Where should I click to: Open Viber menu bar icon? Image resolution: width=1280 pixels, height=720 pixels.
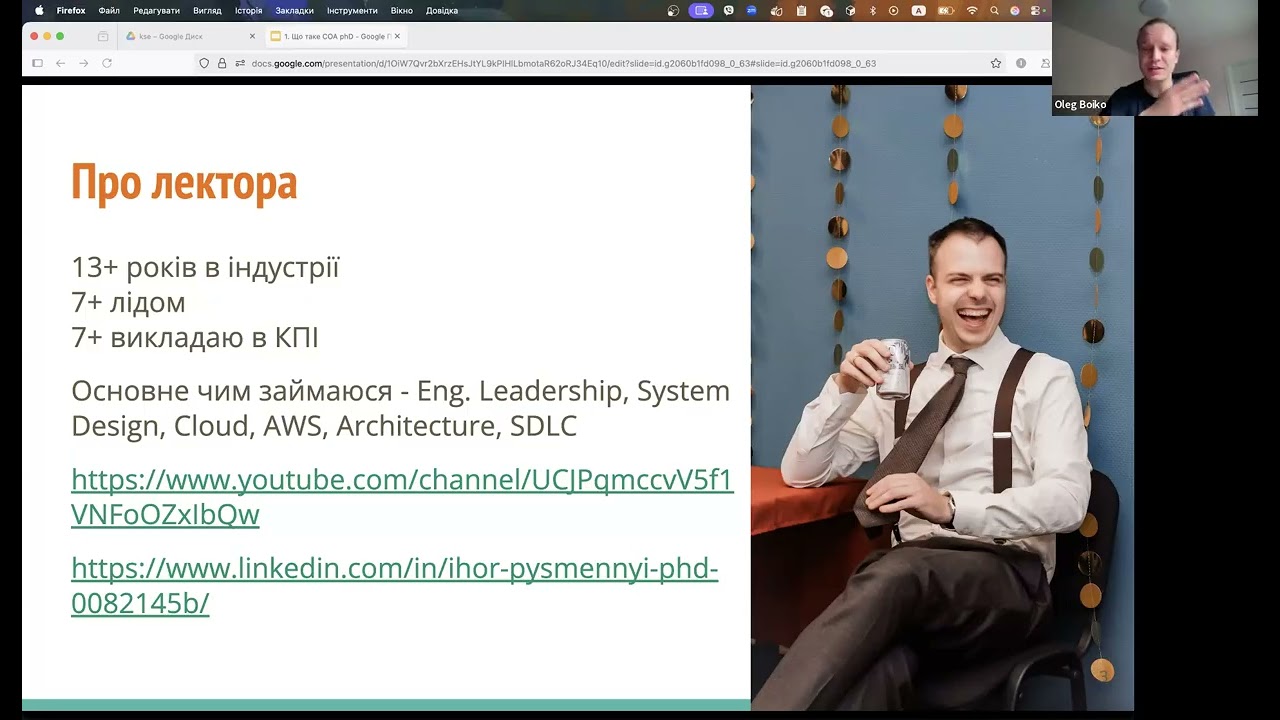(729, 10)
